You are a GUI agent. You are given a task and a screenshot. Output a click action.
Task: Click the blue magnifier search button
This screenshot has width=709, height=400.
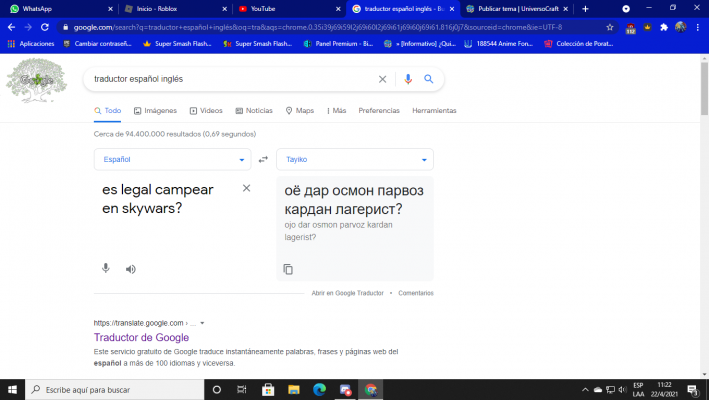click(x=429, y=79)
